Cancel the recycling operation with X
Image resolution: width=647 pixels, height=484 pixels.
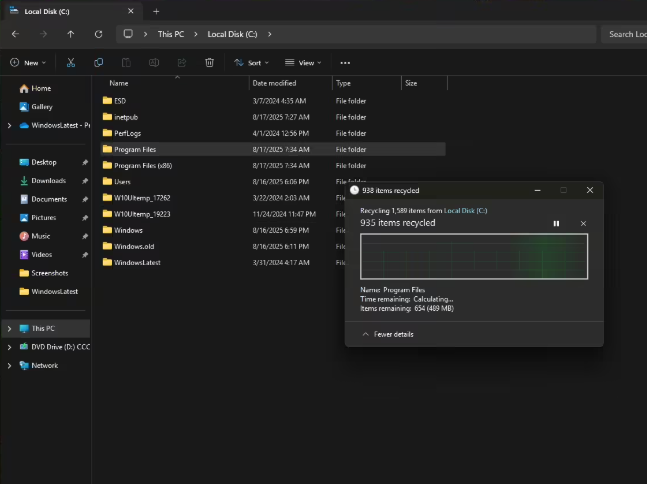coord(583,223)
